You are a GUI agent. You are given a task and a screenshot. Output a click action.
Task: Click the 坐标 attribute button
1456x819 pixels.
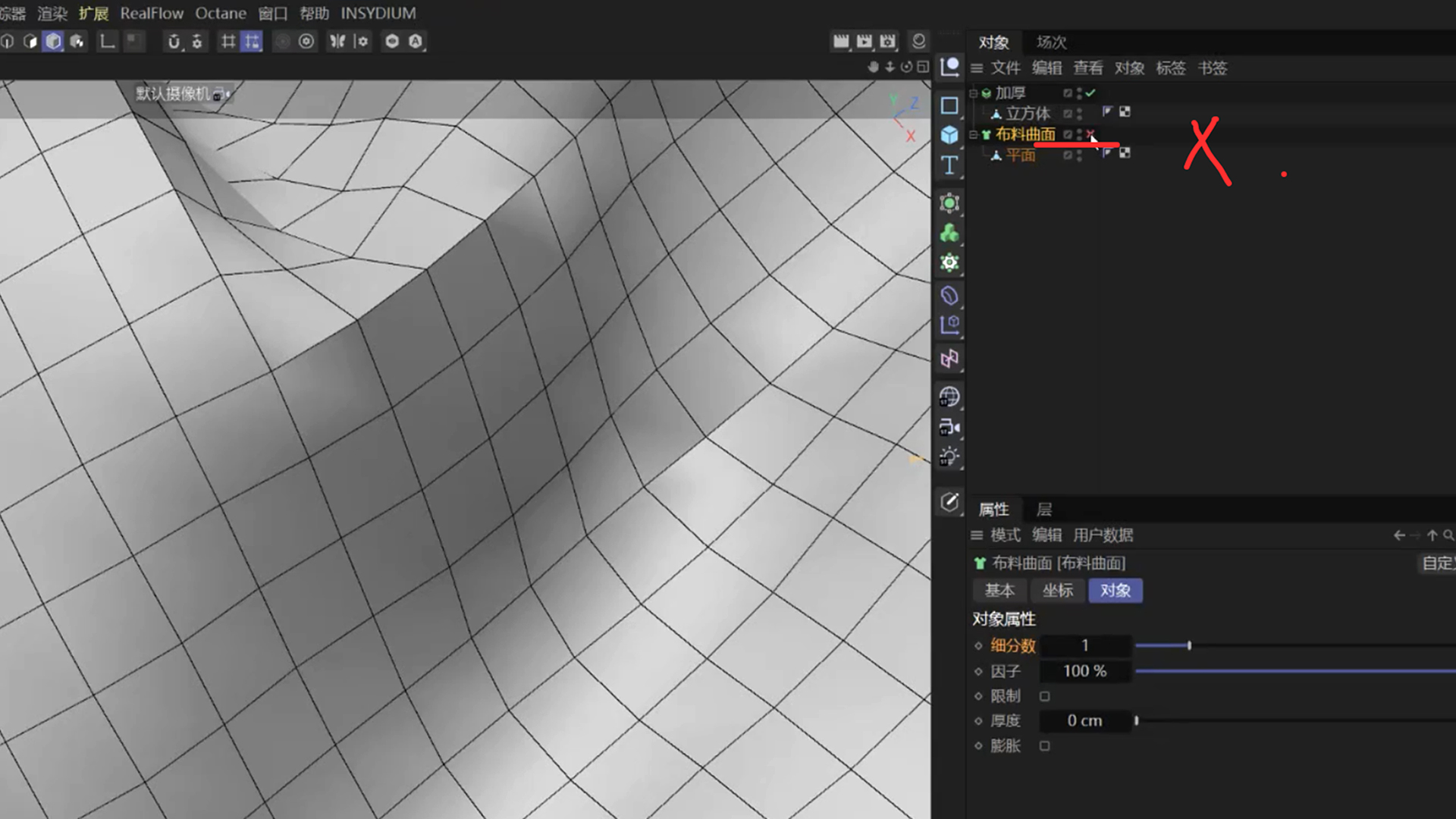[x=1057, y=591]
